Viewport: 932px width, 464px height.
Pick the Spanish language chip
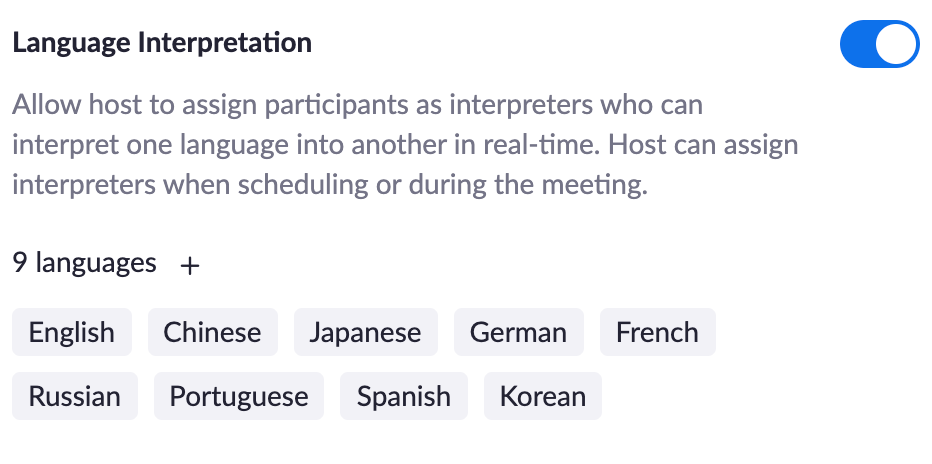pos(404,396)
